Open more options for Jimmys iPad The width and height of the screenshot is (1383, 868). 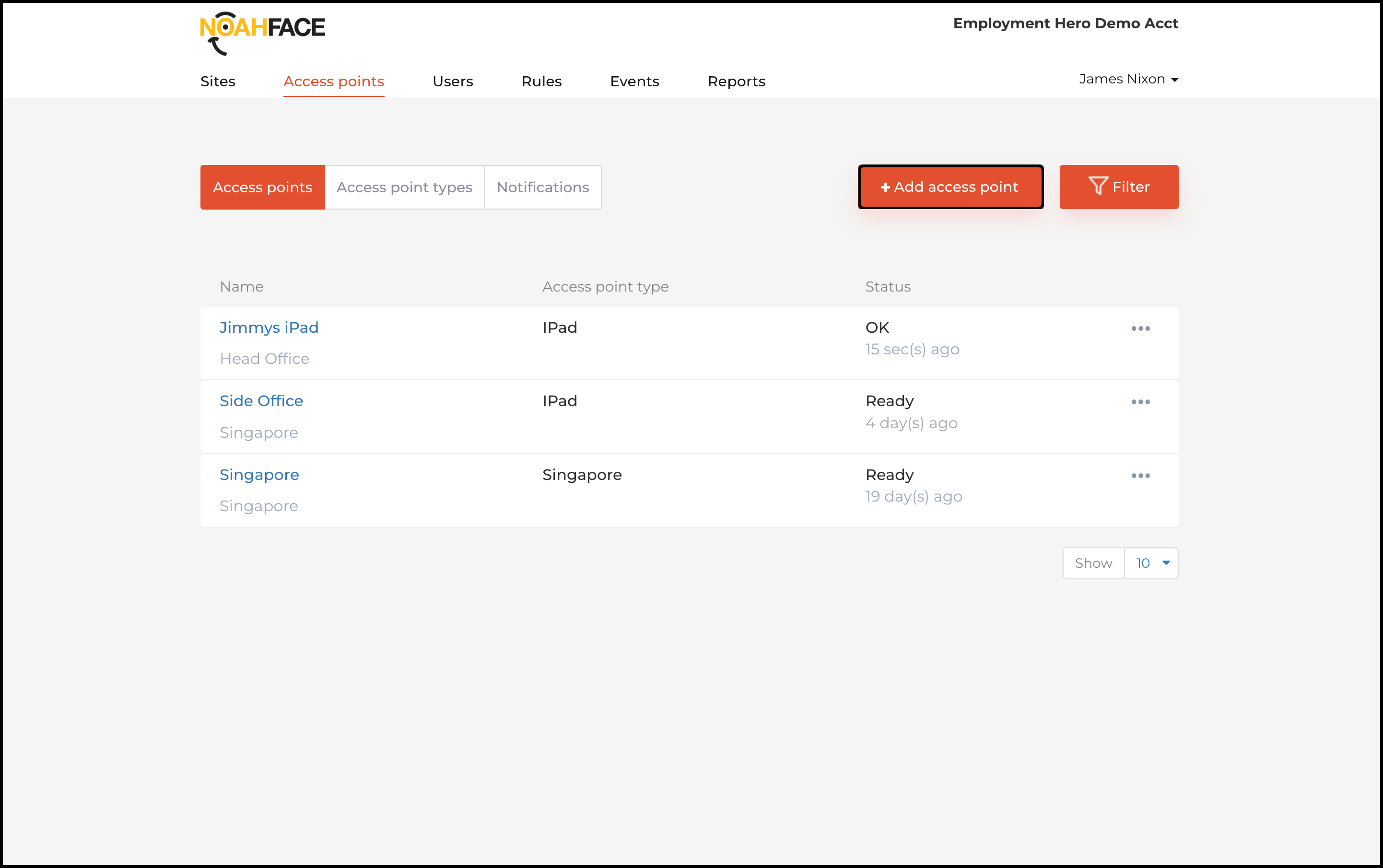pos(1140,328)
